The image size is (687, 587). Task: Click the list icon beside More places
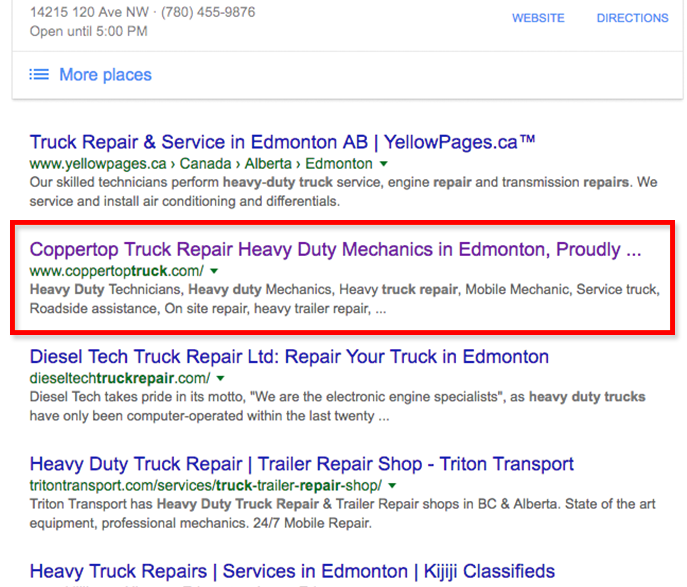point(39,75)
